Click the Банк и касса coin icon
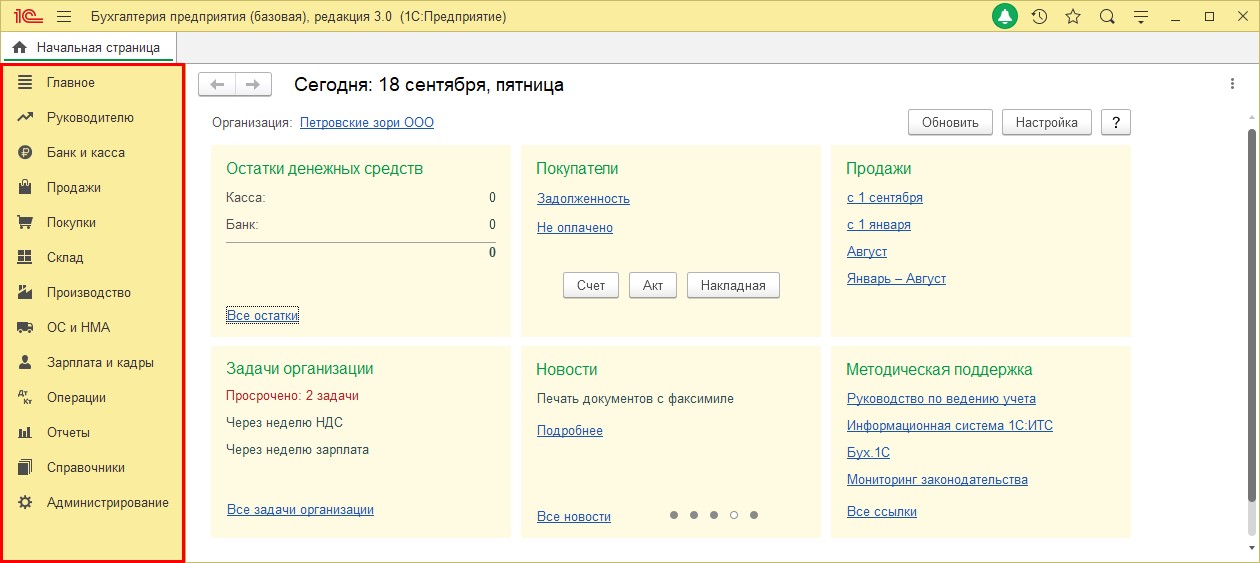This screenshot has height=563, width=1260. 25,152
